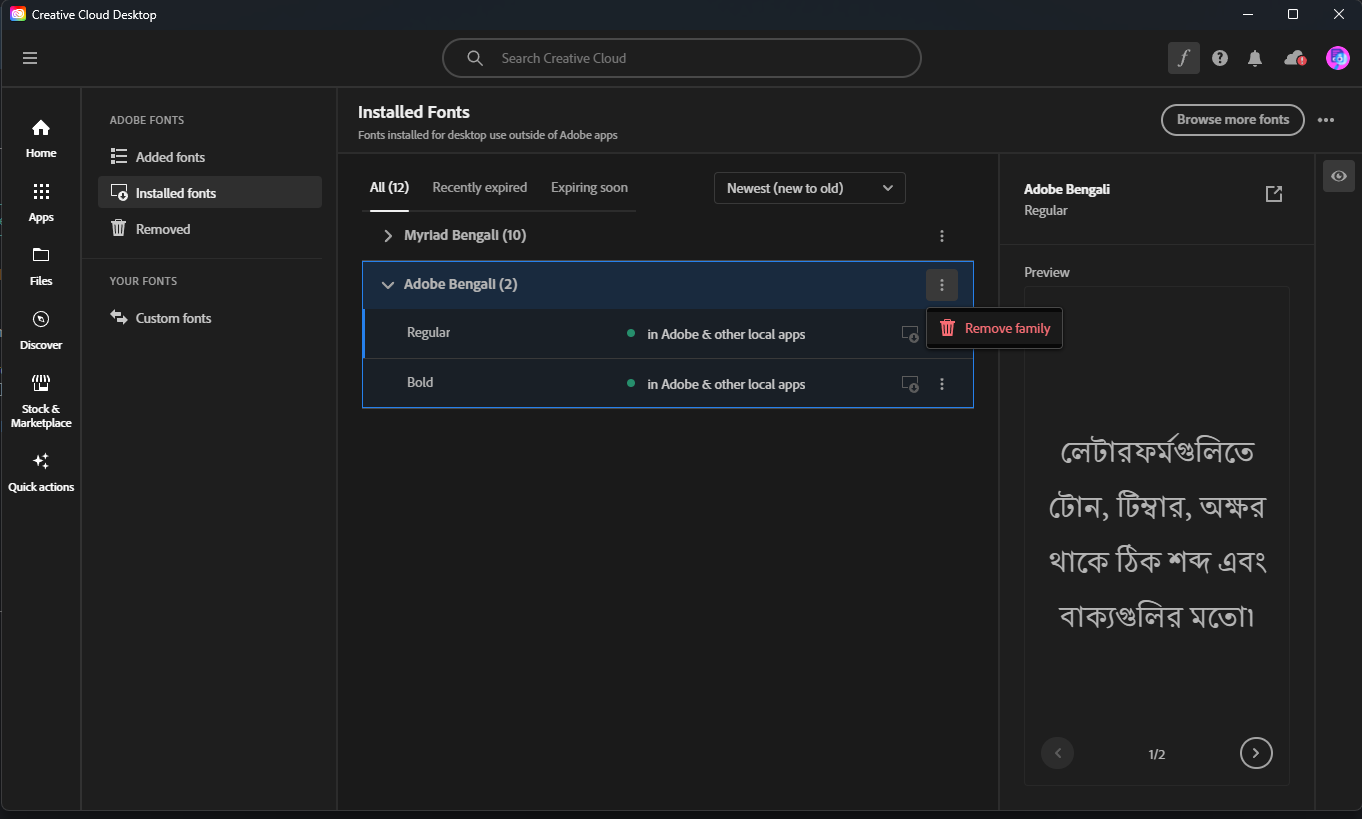The image size is (1362, 819).
Task: Toggle the preview panel eye icon
Action: coord(1339,176)
